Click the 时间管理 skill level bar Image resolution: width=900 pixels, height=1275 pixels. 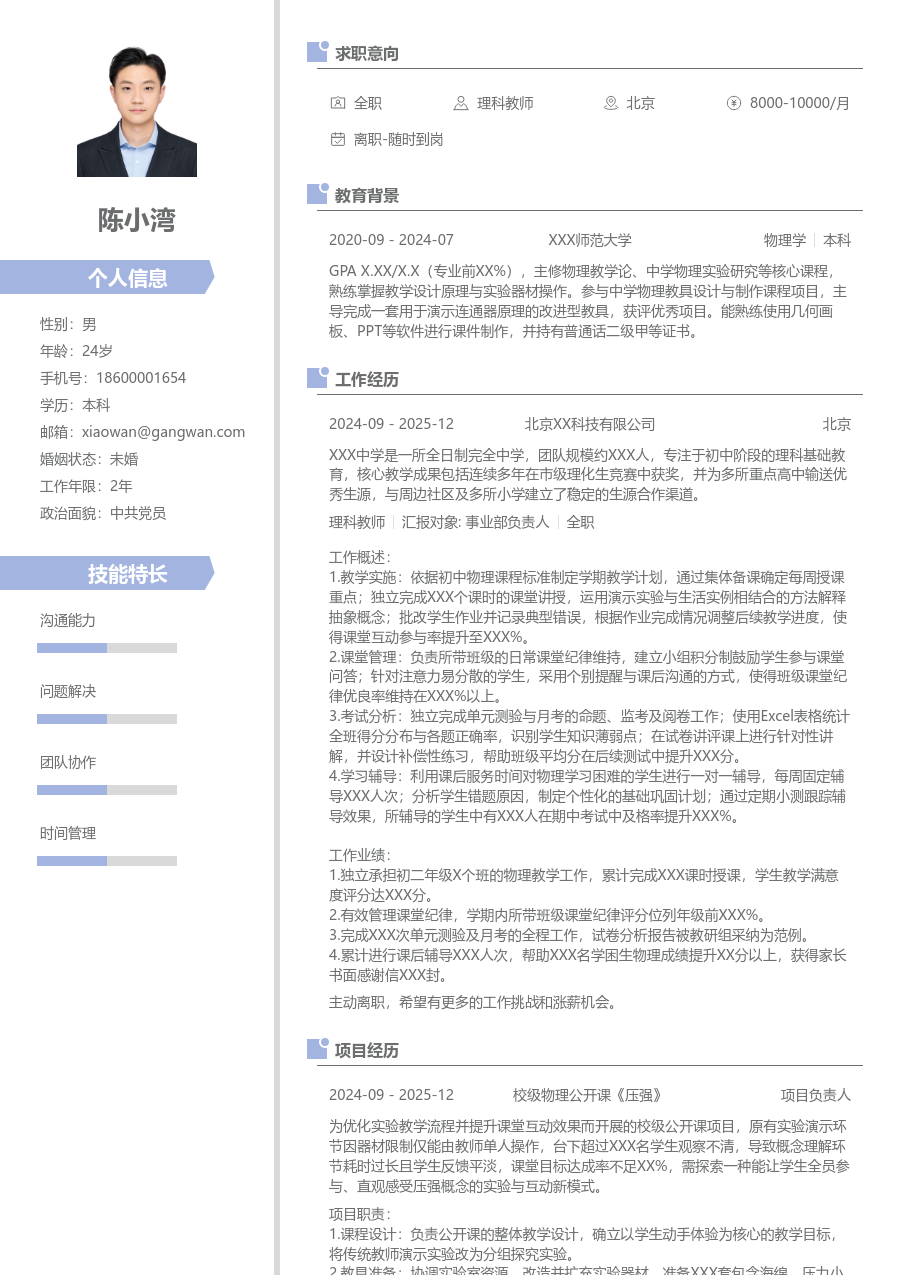(x=107, y=861)
